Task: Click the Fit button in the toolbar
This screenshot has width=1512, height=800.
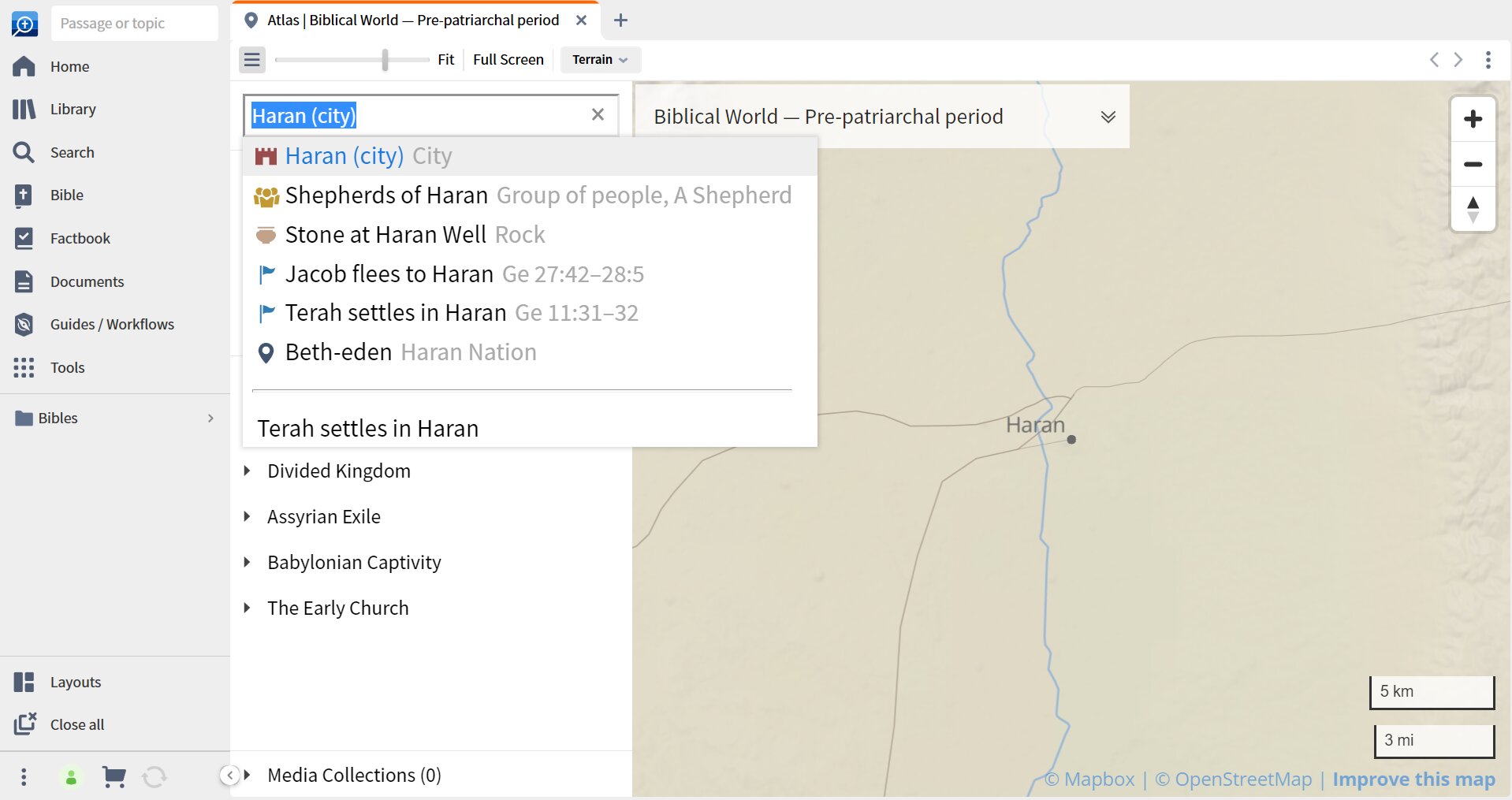Action: tap(445, 59)
